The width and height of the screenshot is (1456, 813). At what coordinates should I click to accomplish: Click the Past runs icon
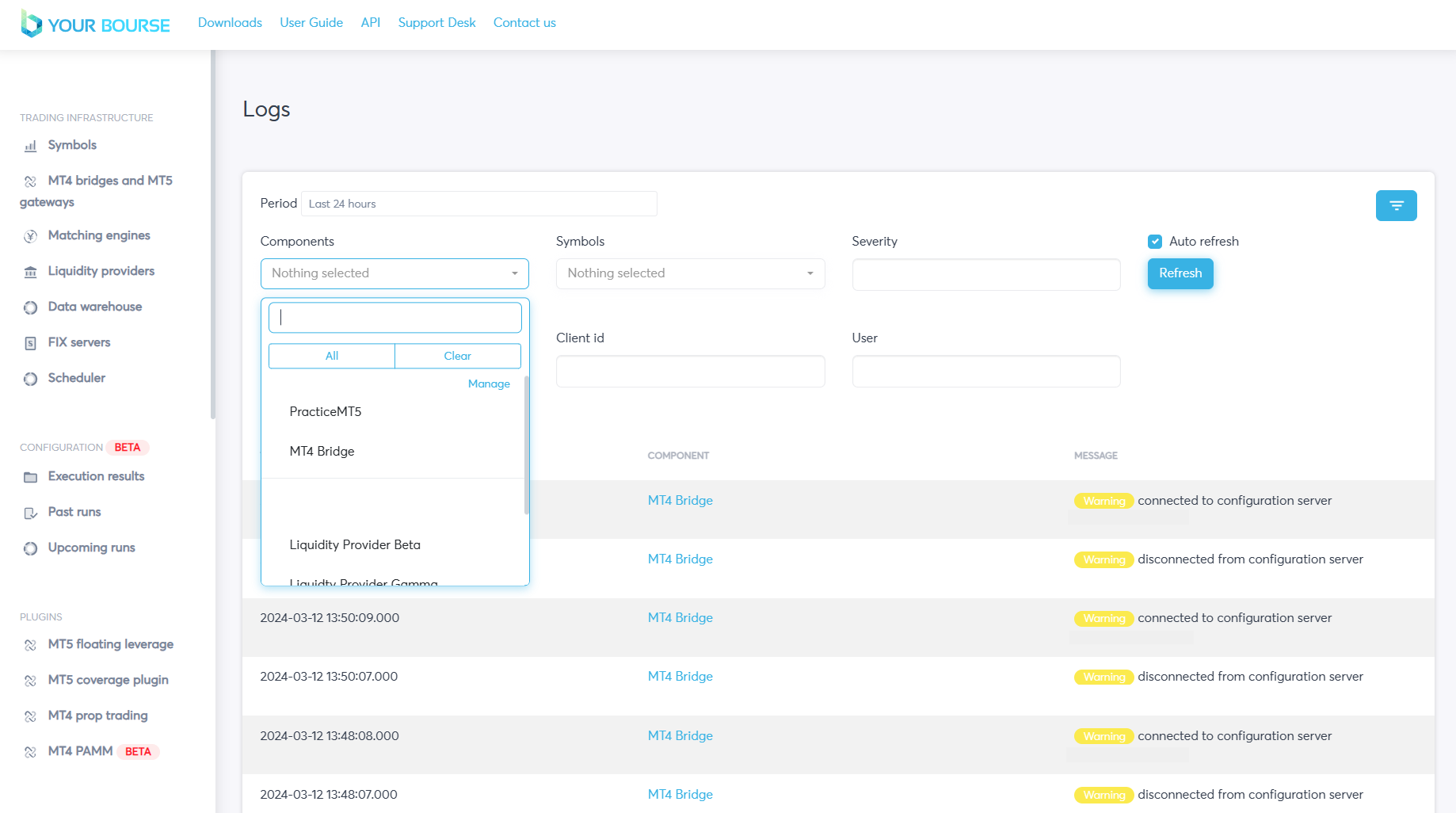pos(30,513)
